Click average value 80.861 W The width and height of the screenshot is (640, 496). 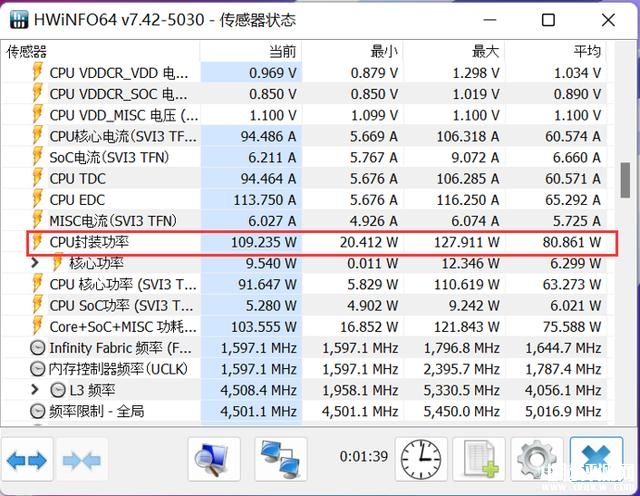click(x=572, y=242)
